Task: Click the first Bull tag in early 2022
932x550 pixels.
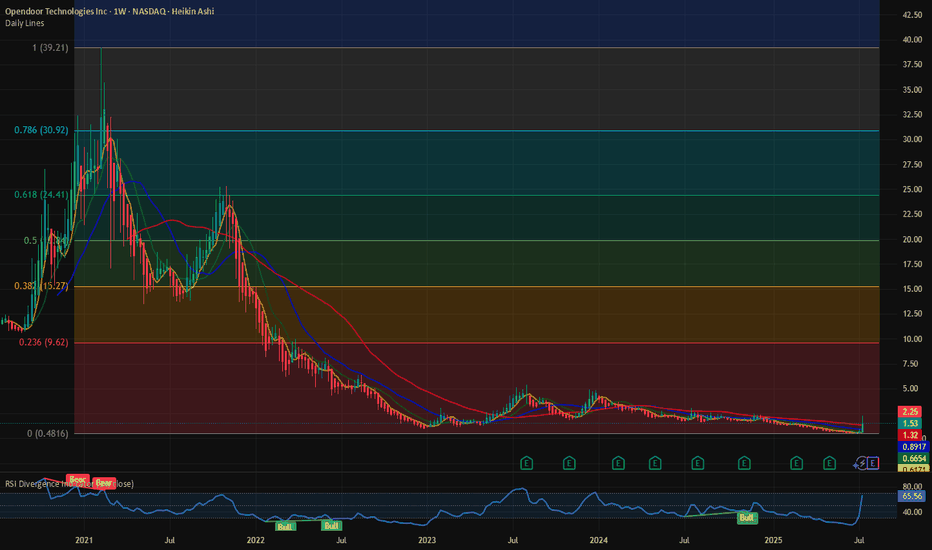Action: 285,526
